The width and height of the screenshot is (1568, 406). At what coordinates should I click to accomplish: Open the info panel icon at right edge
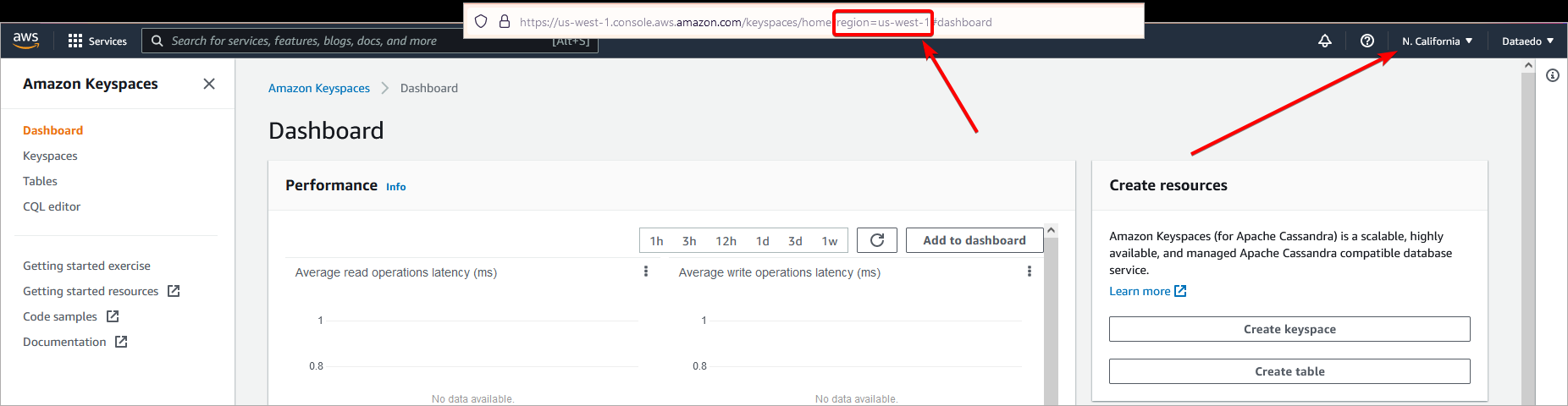pyautogui.click(x=1552, y=75)
